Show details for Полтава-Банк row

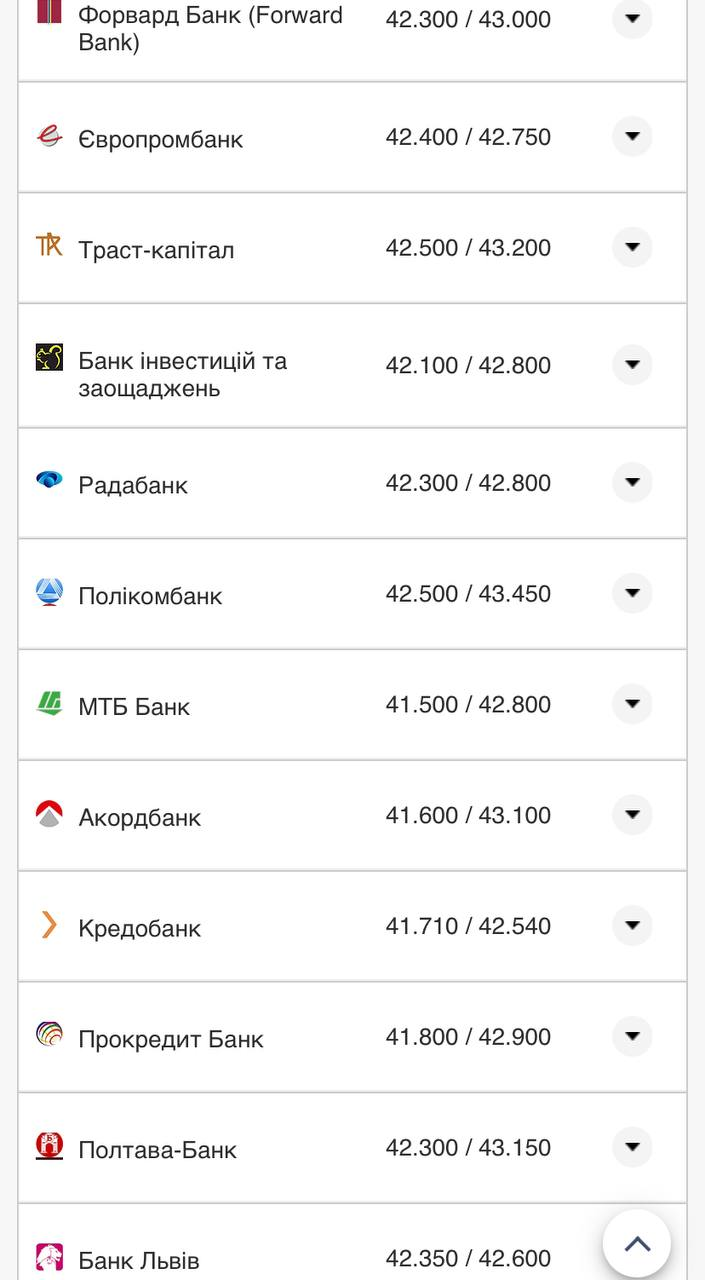point(632,1147)
